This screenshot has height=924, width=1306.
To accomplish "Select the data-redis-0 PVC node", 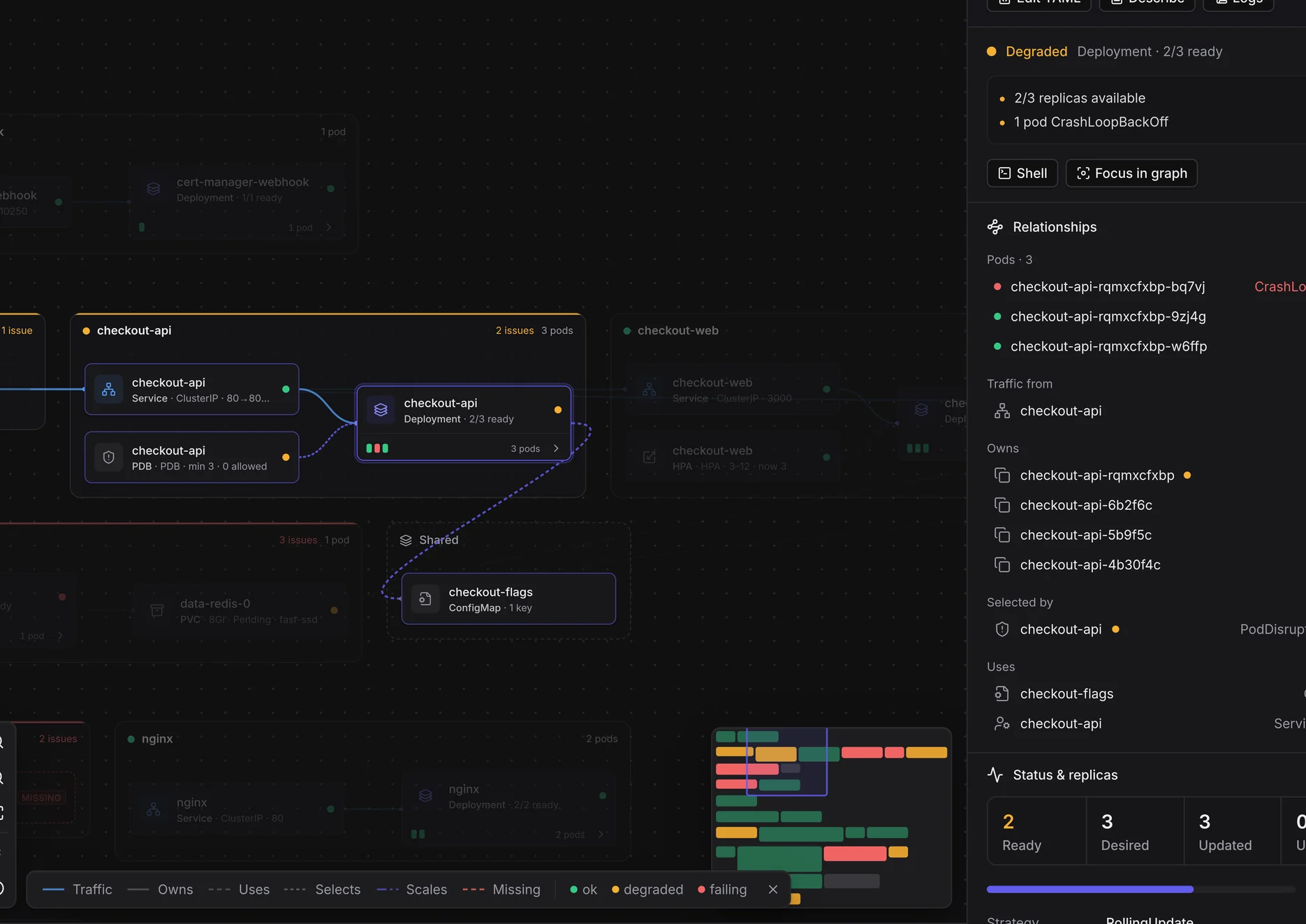I will (240, 610).
